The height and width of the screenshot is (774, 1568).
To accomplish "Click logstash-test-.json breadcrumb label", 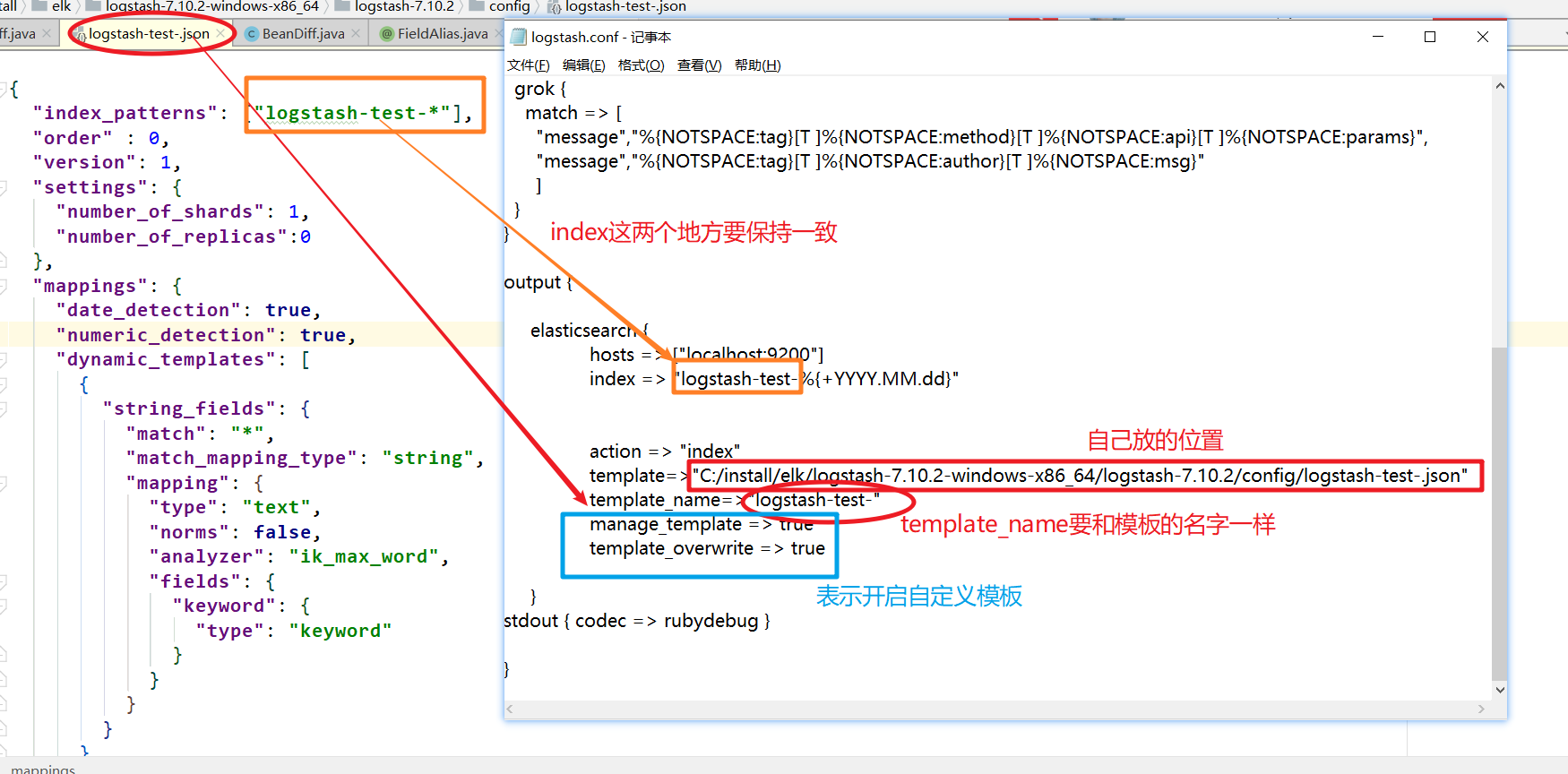I will tap(625, 6).
